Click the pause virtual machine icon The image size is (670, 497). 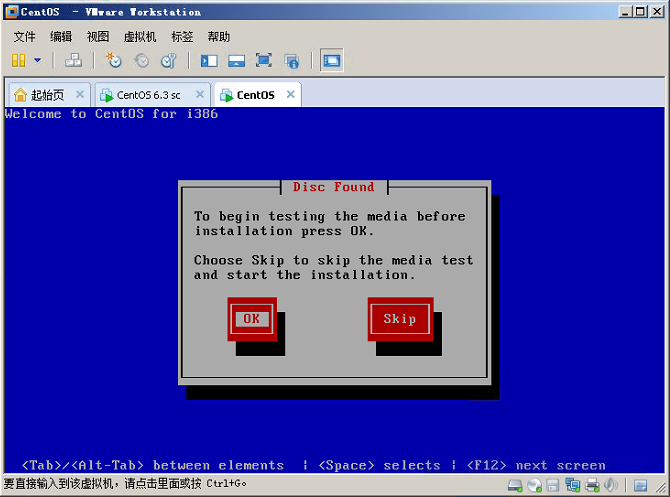coord(18,61)
